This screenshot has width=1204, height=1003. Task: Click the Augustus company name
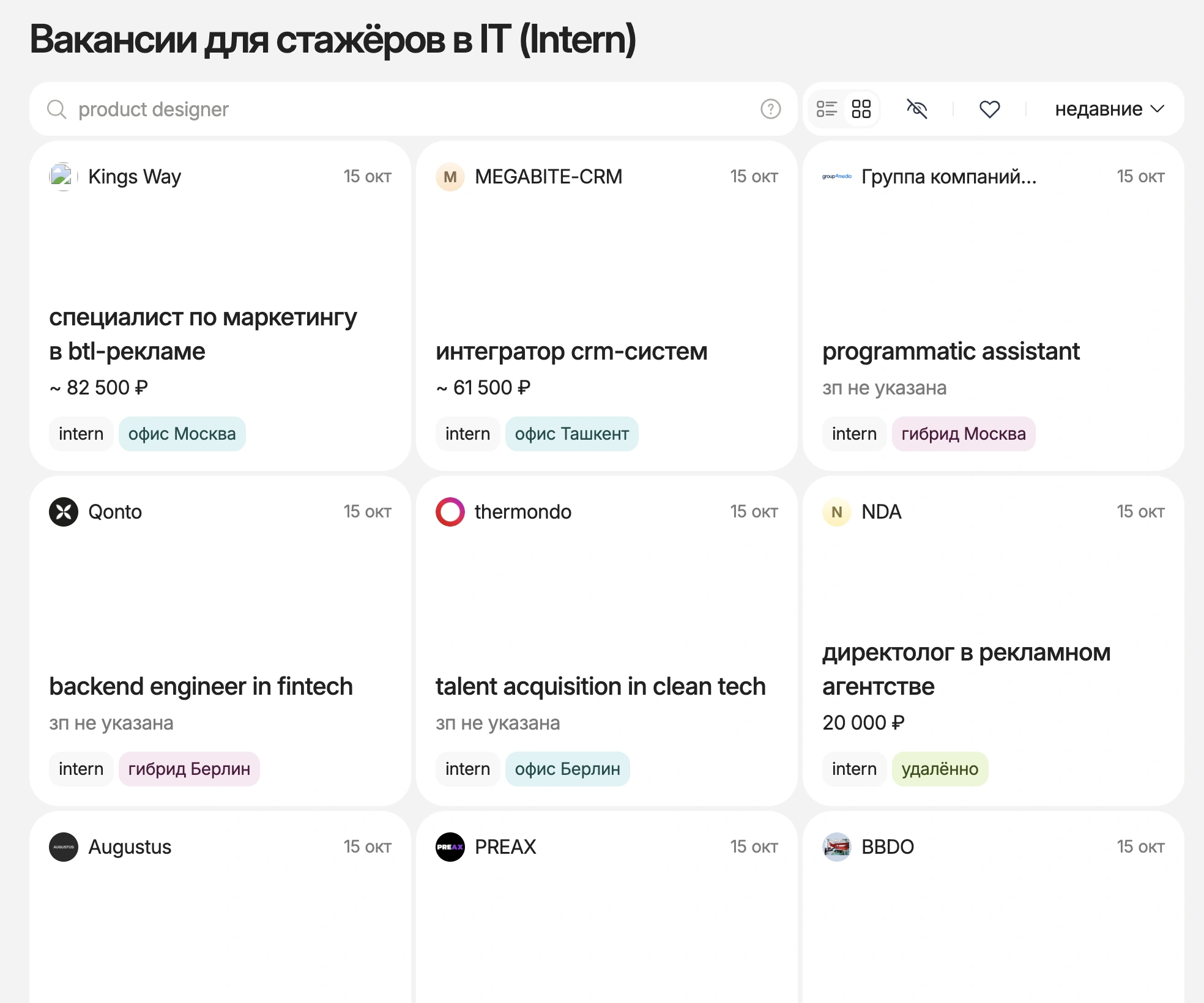(130, 847)
